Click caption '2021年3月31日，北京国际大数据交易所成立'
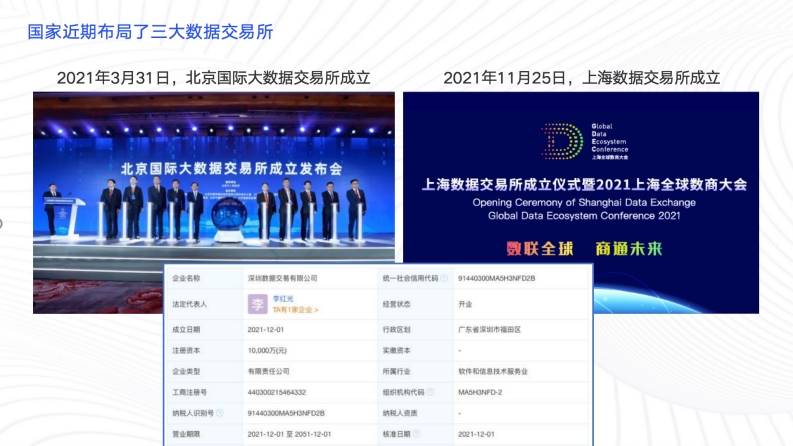 pos(213,78)
